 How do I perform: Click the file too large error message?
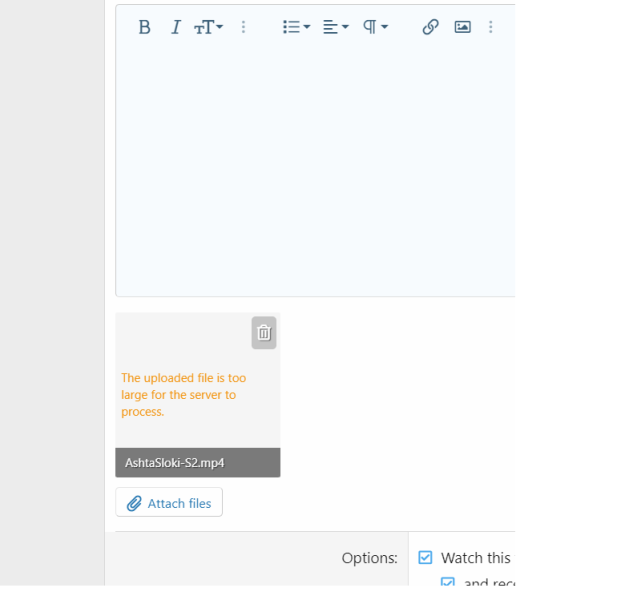(183, 395)
